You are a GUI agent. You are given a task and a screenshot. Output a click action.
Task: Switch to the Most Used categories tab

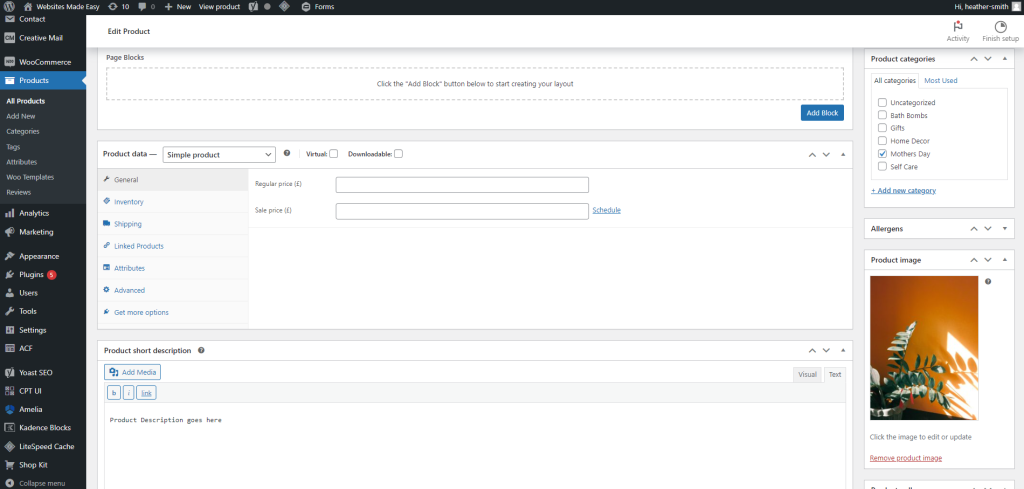pyautogui.click(x=940, y=80)
